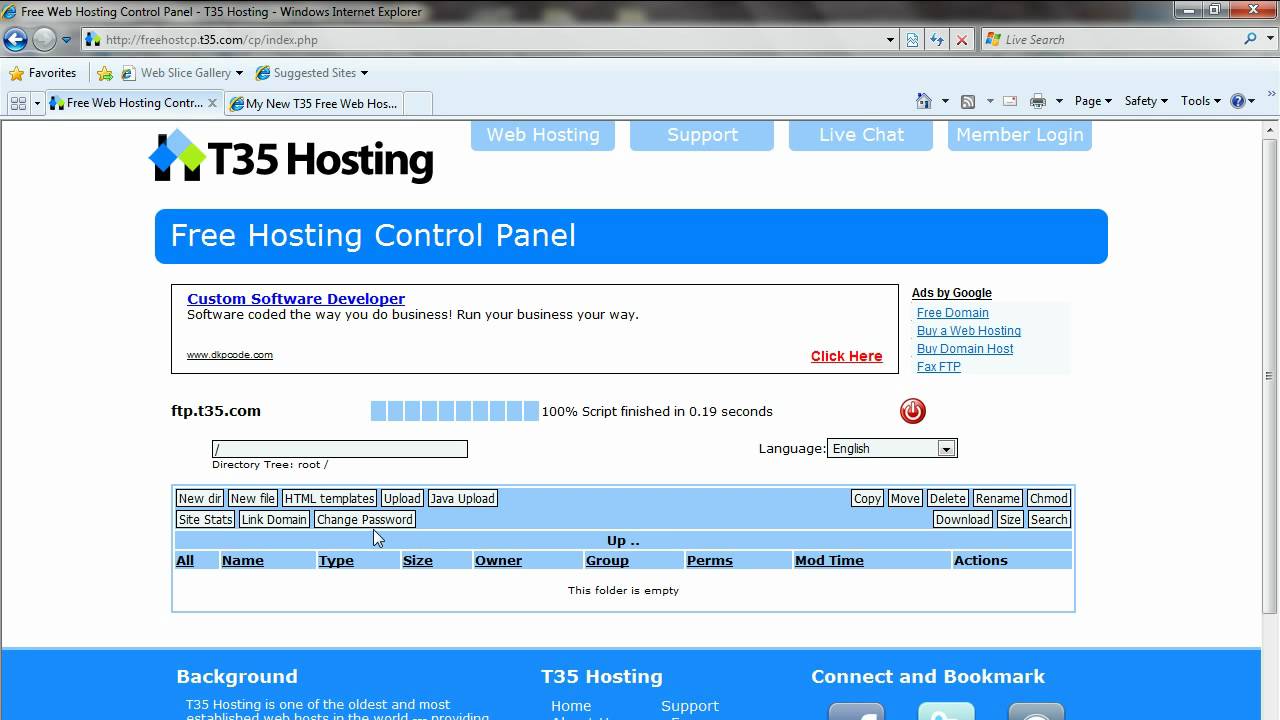Screen dimensions: 1280x720
Task: Click the browser Forward arrow button
Action: pos(44,40)
